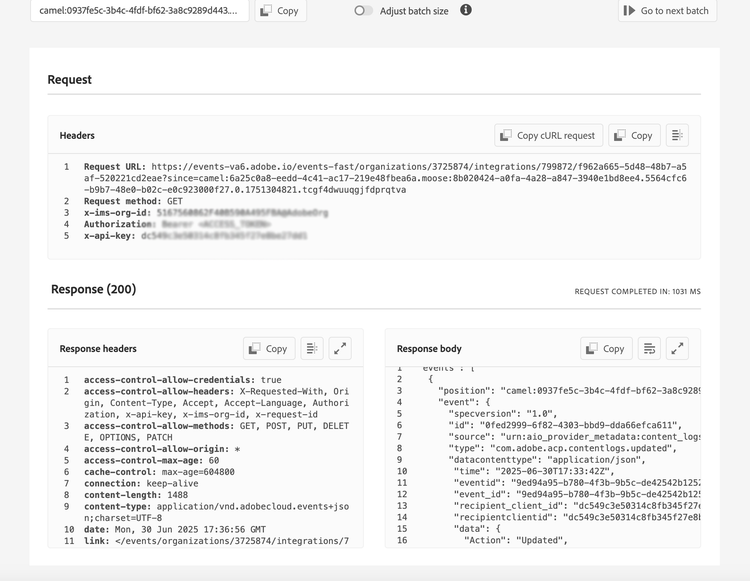Click the cursor position input field
Screen dimensions: 750x581
[138, 11]
